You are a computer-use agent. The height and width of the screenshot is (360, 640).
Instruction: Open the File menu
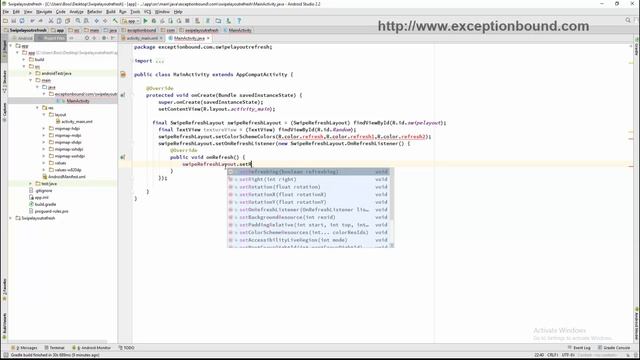(6, 12)
